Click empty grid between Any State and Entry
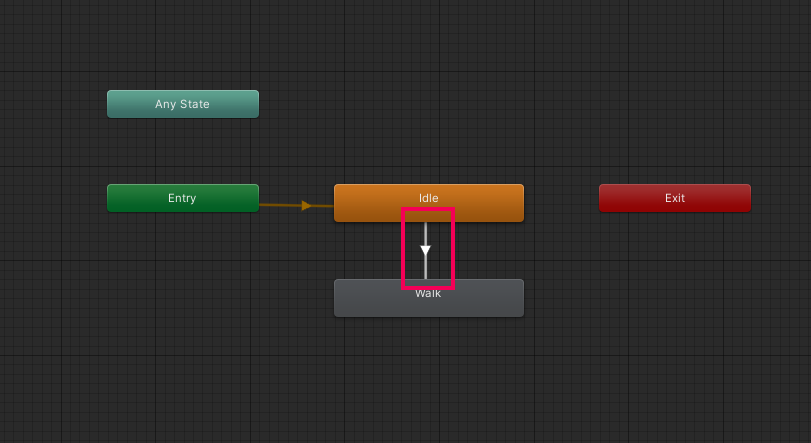 point(182,151)
